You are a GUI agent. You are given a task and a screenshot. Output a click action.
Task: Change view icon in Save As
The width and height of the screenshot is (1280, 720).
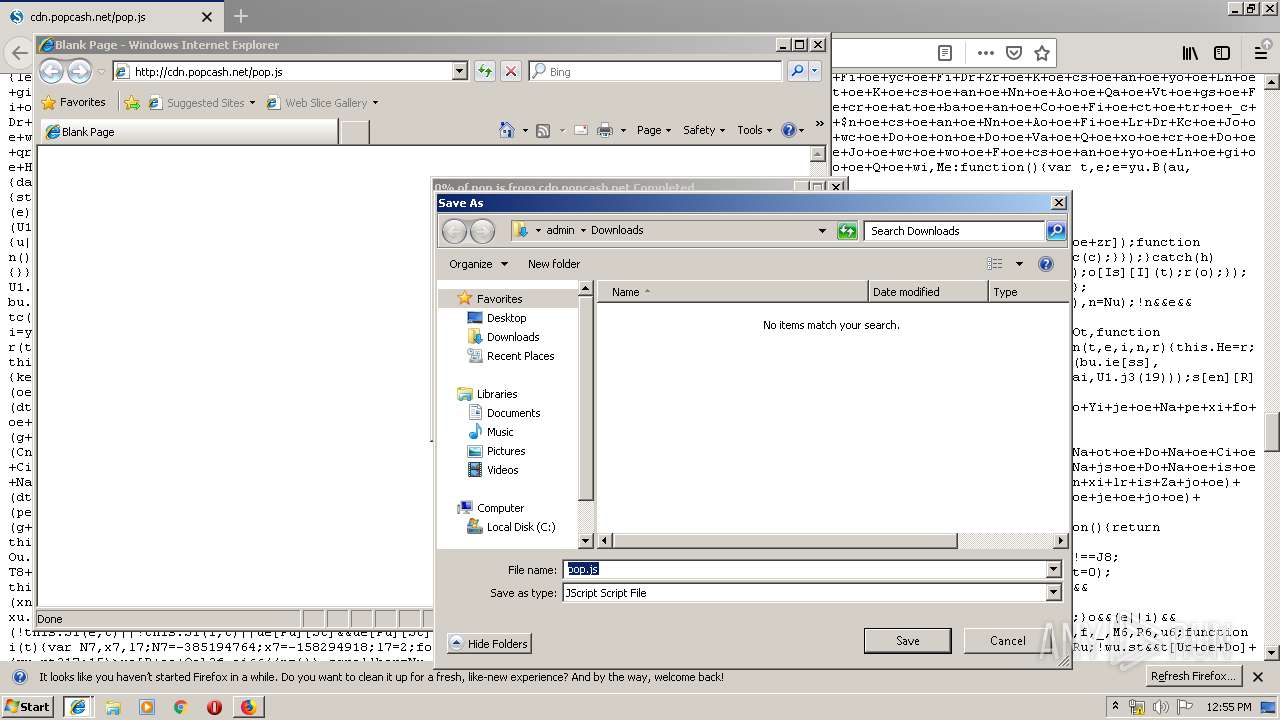point(995,264)
